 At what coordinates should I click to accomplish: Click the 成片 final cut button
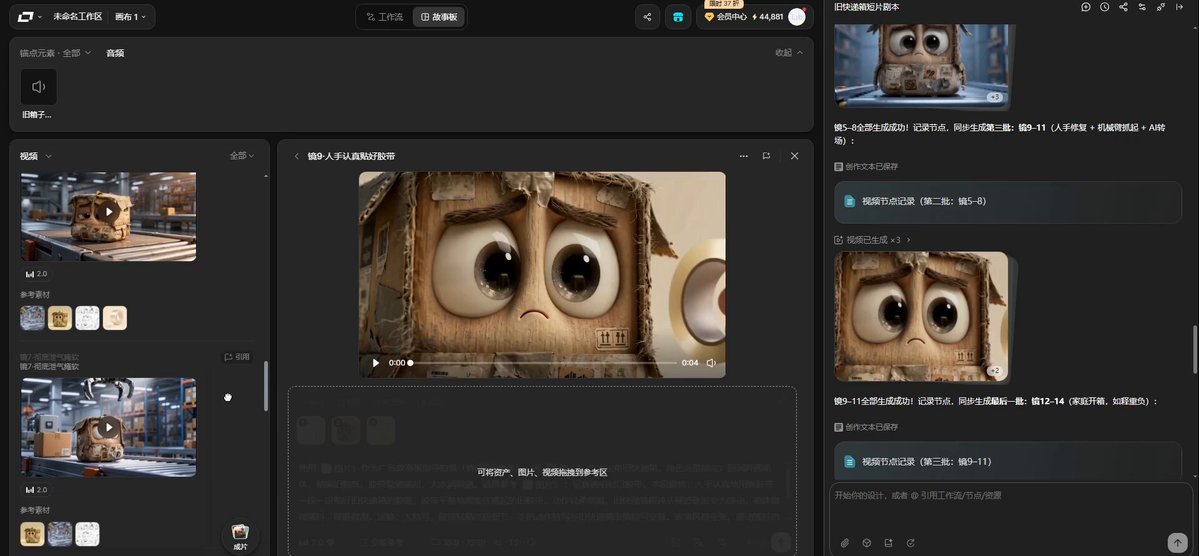[x=240, y=536]
